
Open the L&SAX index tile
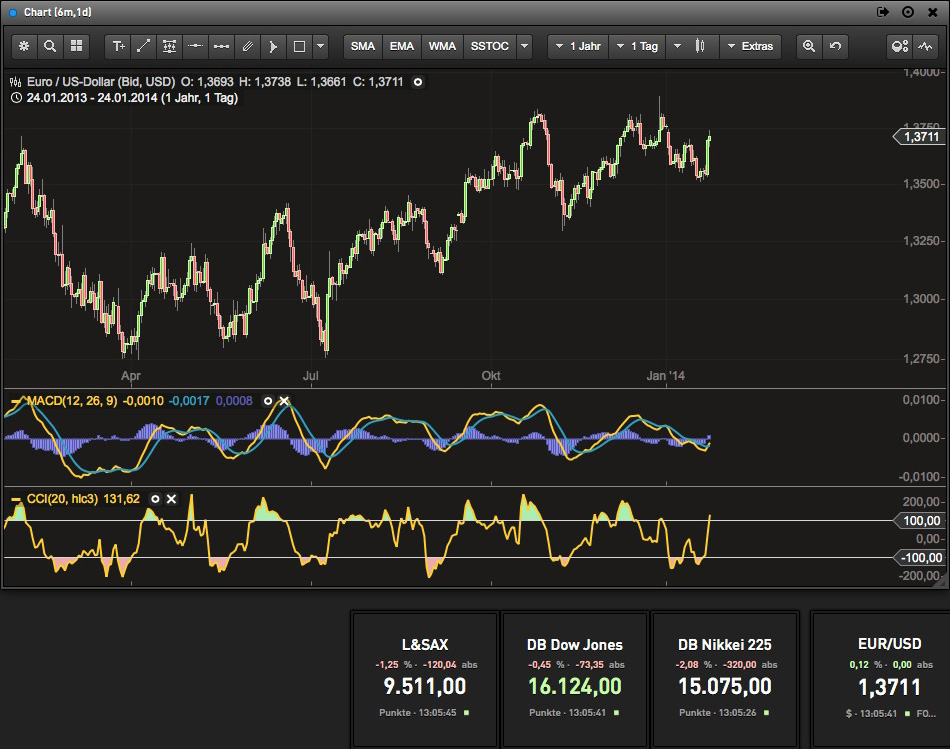(425, 679)
